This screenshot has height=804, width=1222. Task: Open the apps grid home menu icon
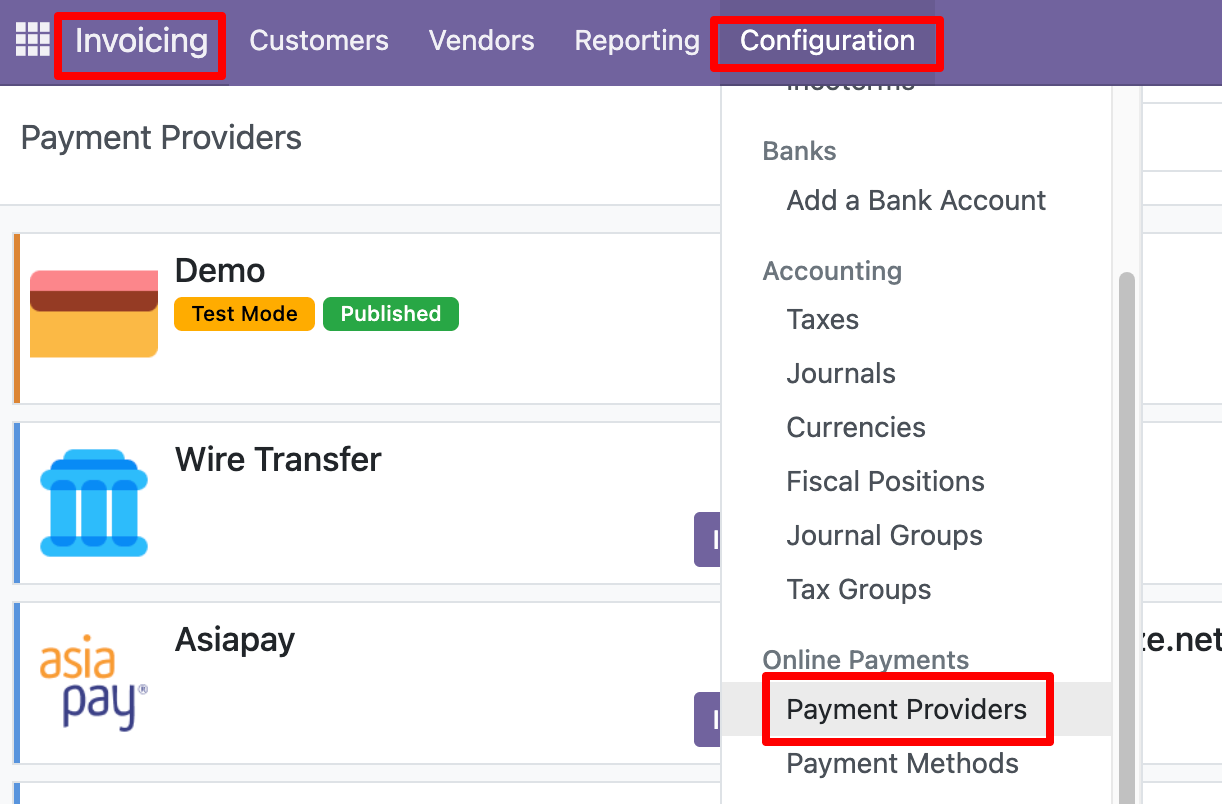tap(32, 40)
